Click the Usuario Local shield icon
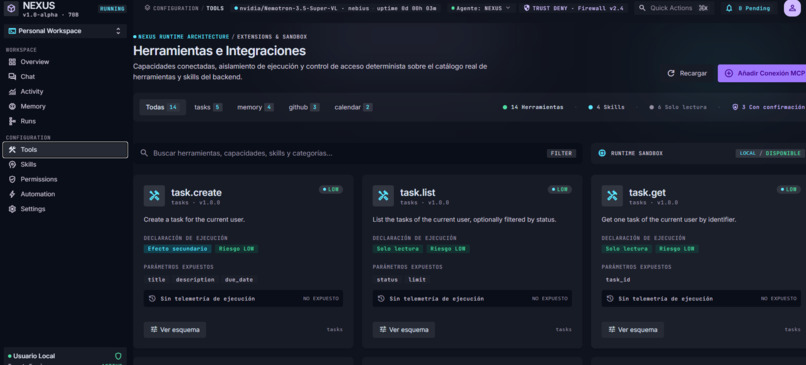The width and height of the screenshot is (806, 365). click(118, 356)
